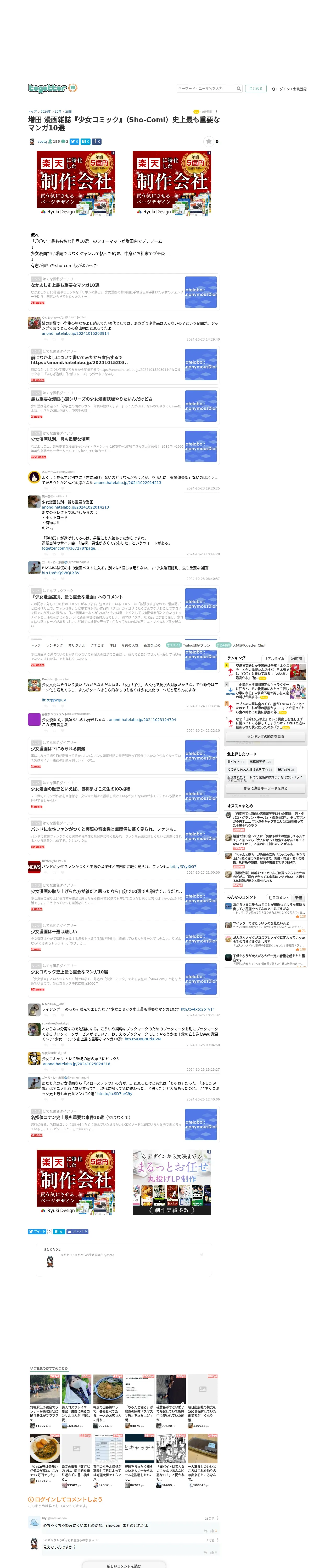This screenshot has width=336, height=1568.
Task: Click the Togetter logo
Action: click(52, 88)
